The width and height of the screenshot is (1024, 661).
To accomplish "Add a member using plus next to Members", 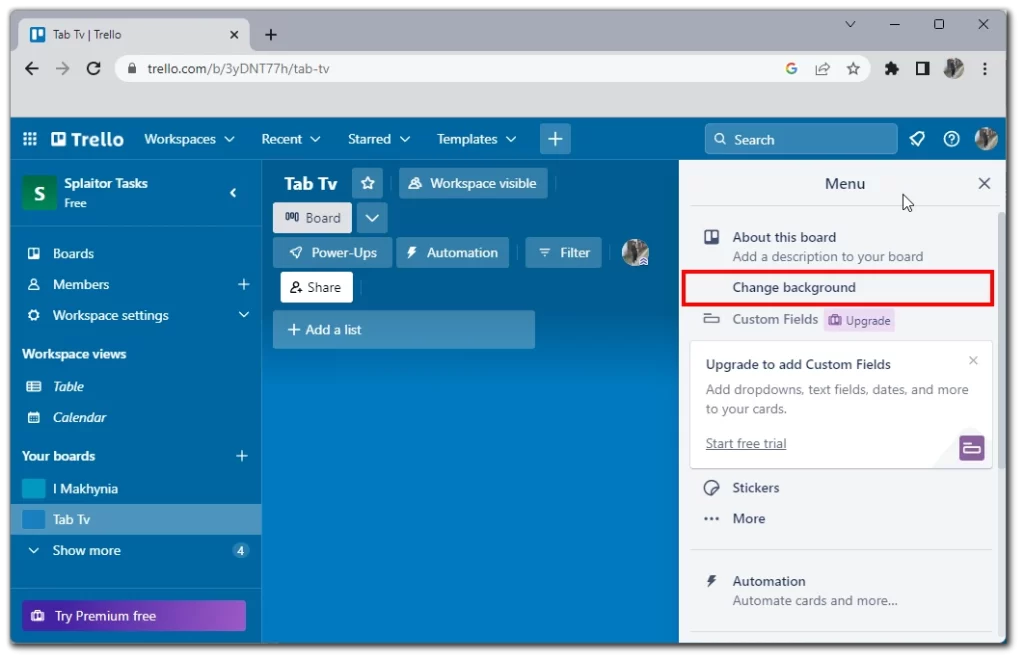I will (x=243, y=284).
